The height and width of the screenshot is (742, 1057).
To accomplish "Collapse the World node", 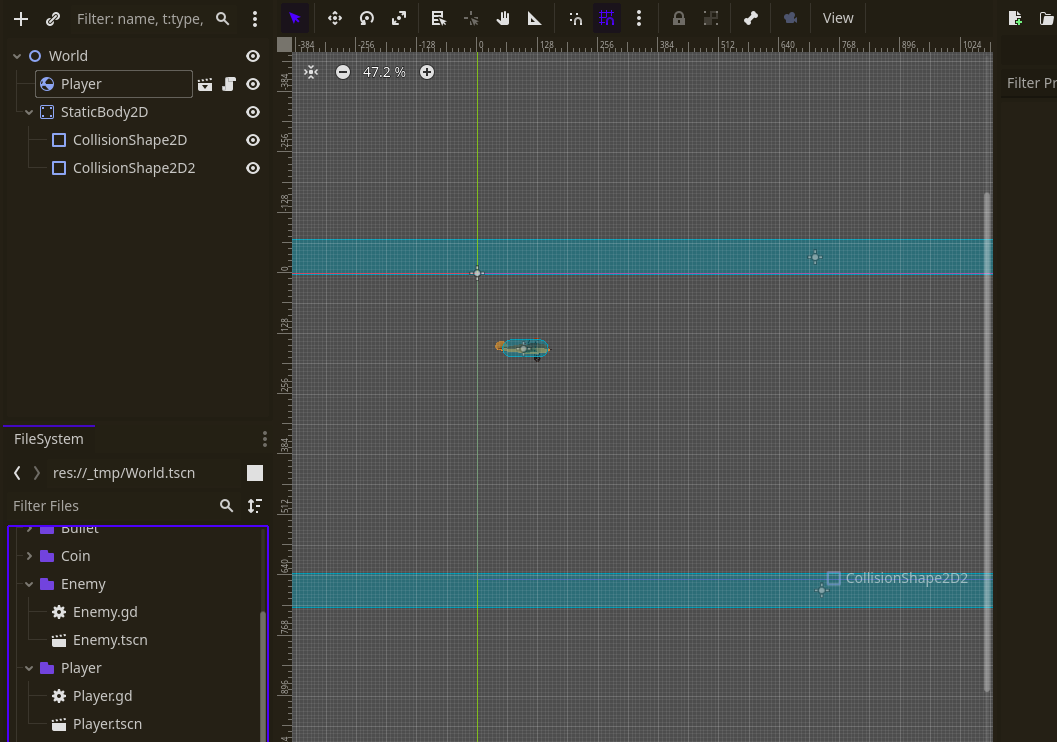I will 16,56.
